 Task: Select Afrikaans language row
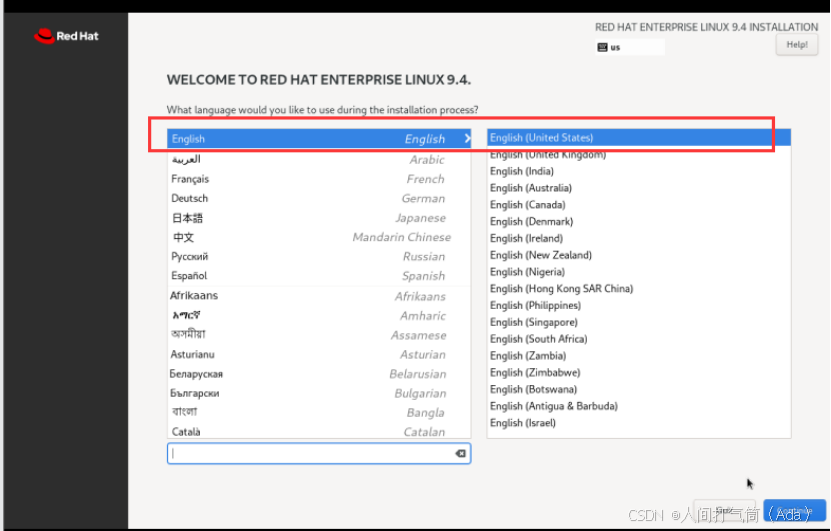pos(319,296)
